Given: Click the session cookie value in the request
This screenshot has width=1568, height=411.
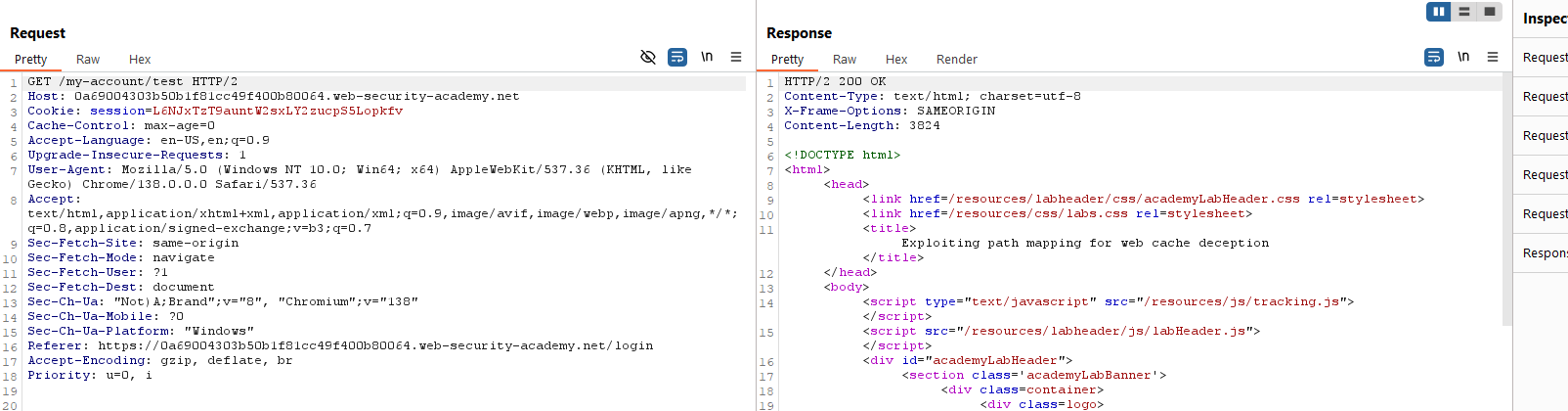Looking at the screenshot, I should pos(278,112).
